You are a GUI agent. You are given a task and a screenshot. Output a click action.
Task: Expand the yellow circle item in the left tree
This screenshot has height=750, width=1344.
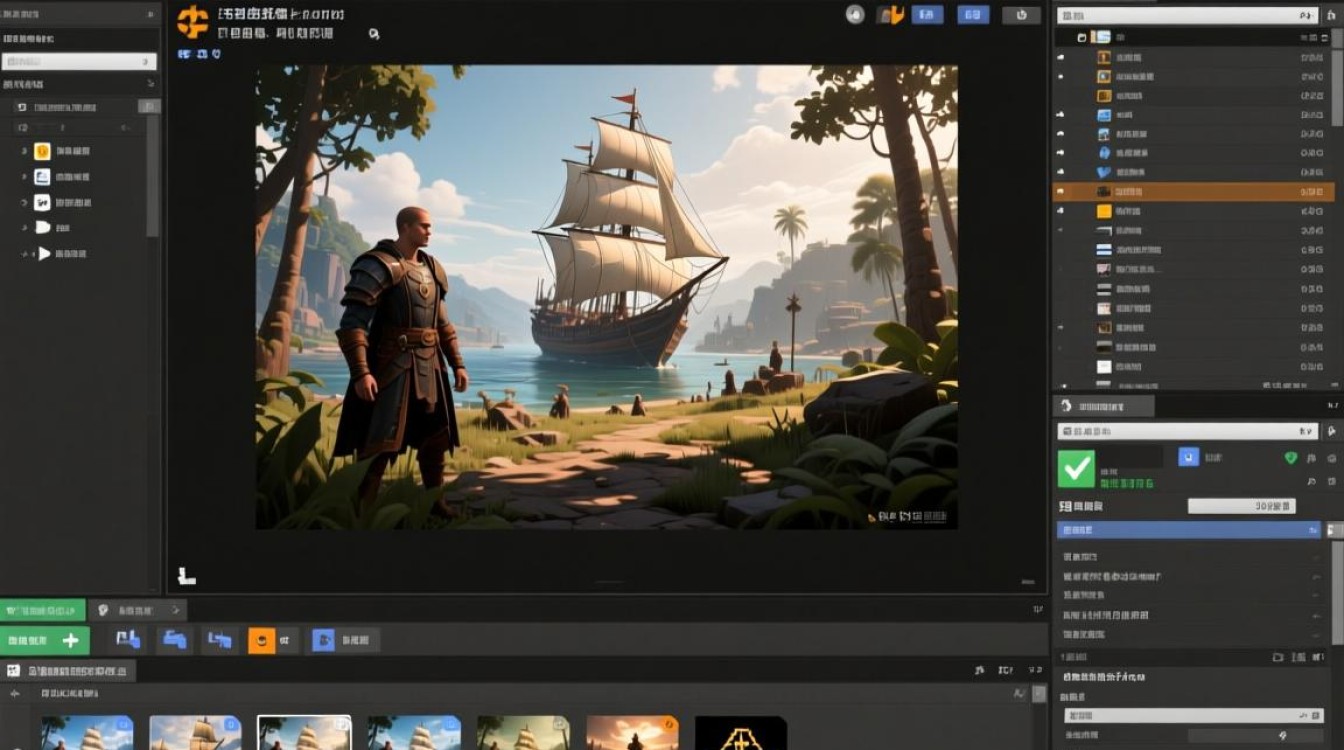(24, 151)
